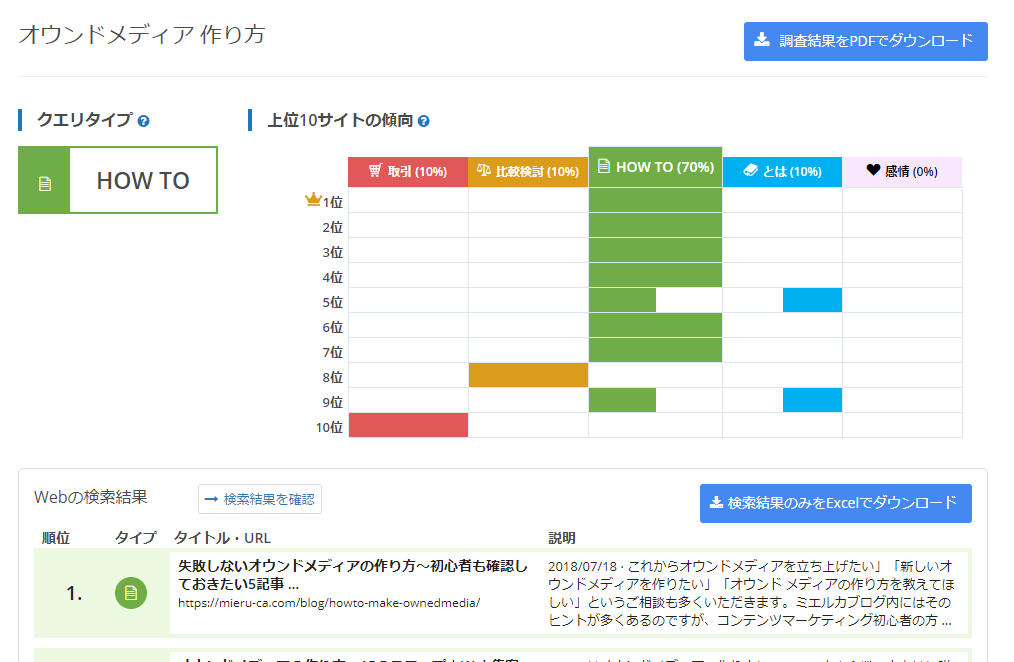Image resolution: width=1014 pixels, height=662 pixels.
Task: Open the first result title about 失敗しないオウンドメディア
Action: [352, 575]
